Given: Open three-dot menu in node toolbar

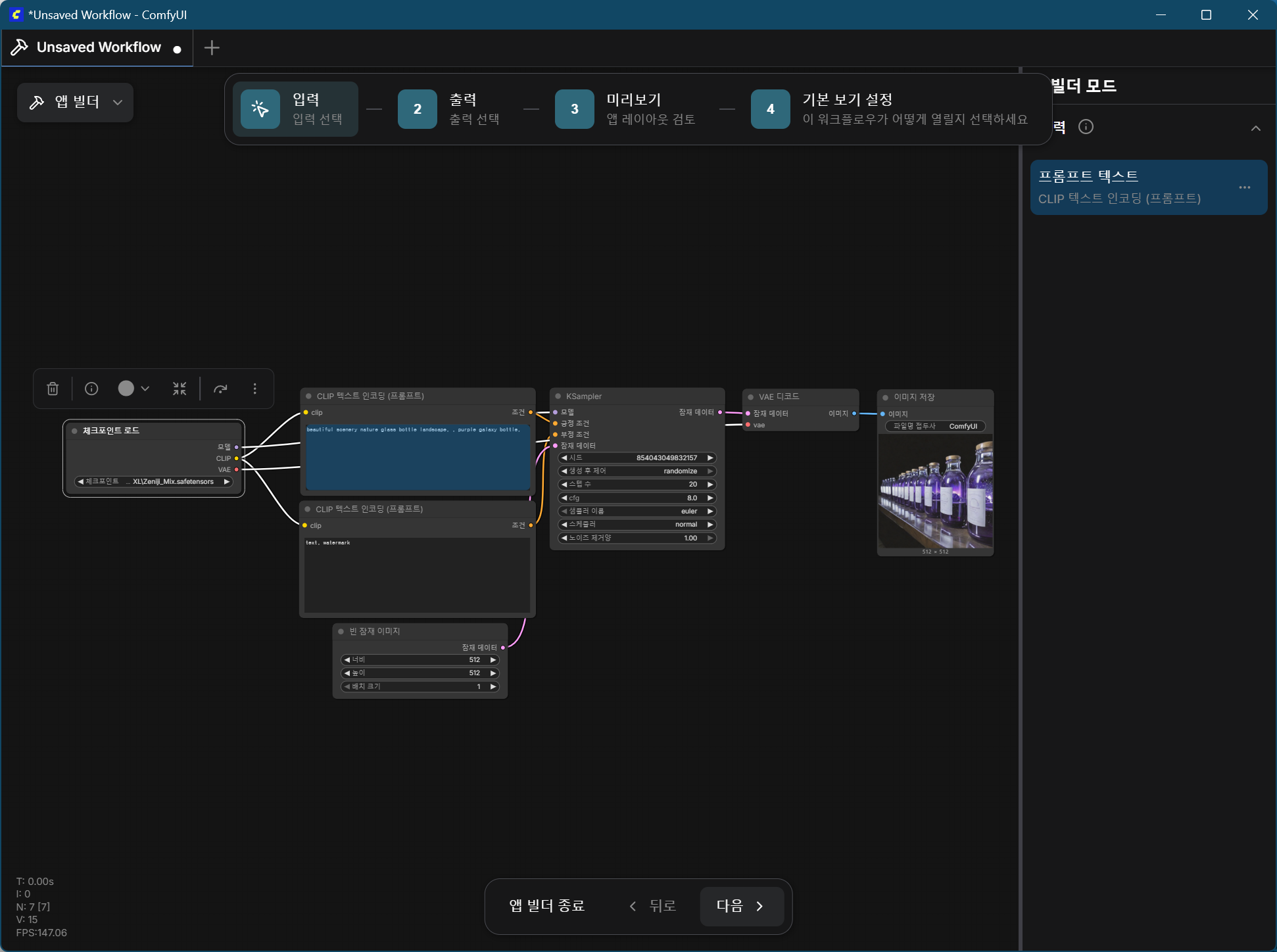Looking at the screenshot, I should 254,389.
